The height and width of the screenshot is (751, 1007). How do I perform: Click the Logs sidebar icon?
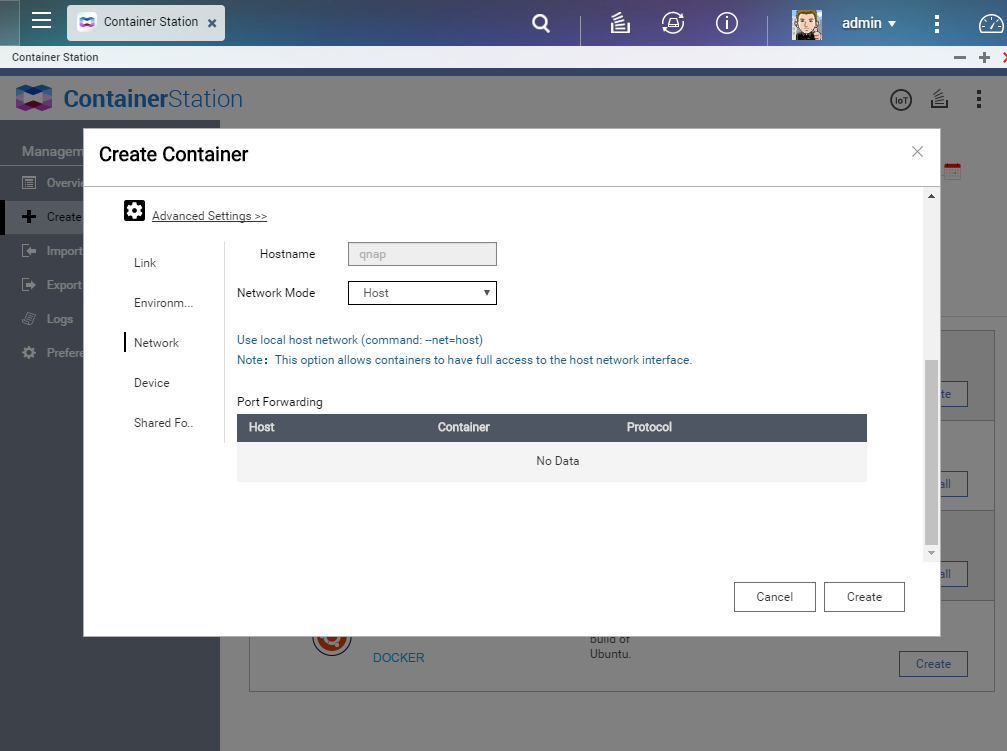29,319
